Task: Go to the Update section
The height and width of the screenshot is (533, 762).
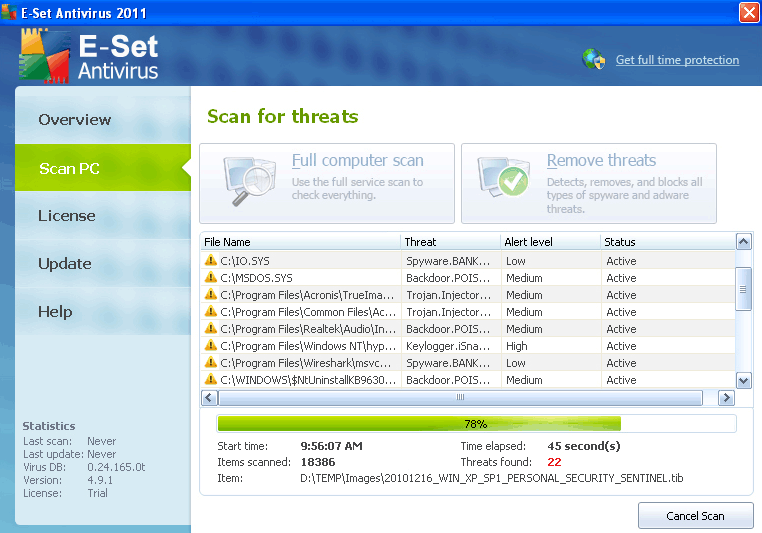Action: [65, 264]
